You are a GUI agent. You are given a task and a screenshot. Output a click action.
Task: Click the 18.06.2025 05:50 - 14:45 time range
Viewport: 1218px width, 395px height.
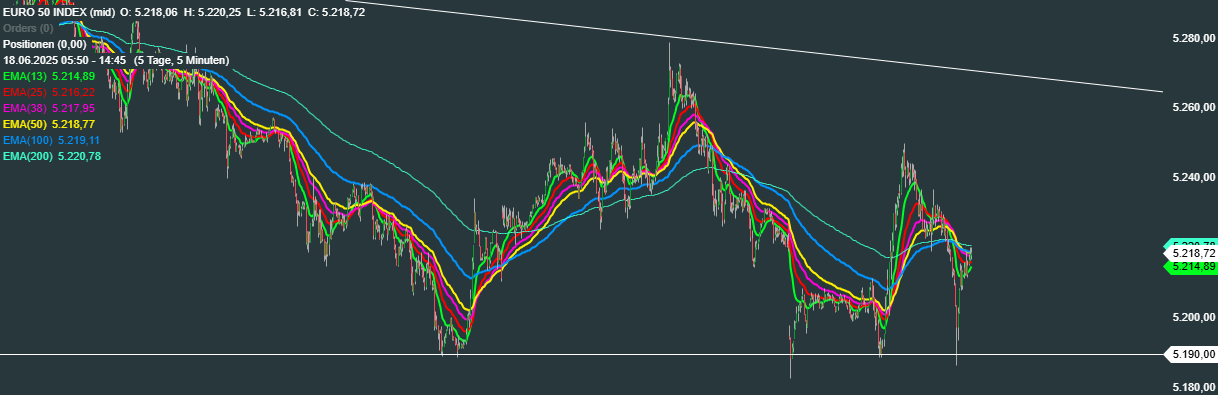(x=64, y=60)
